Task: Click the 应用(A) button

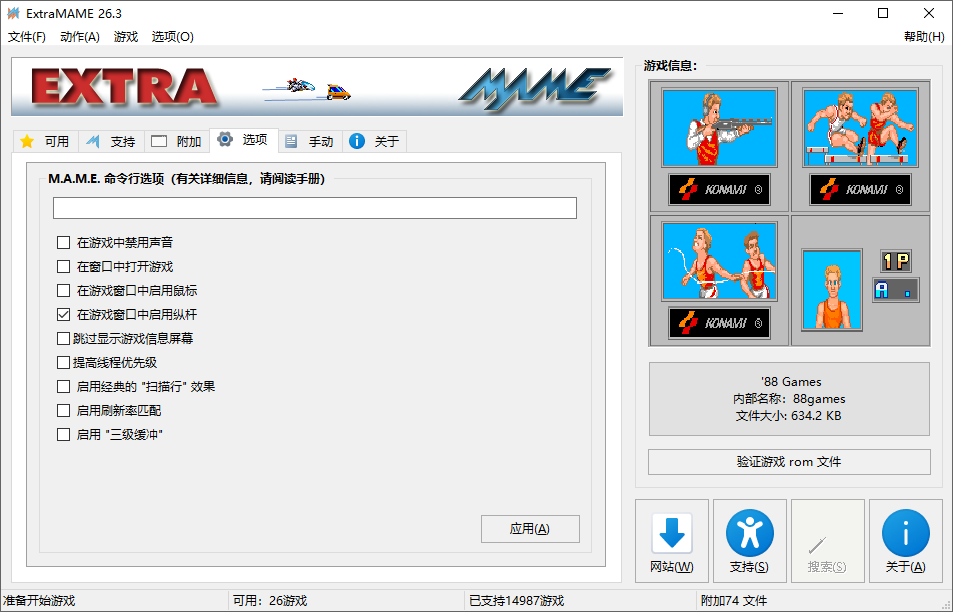Action: click(x=530, y=529)
